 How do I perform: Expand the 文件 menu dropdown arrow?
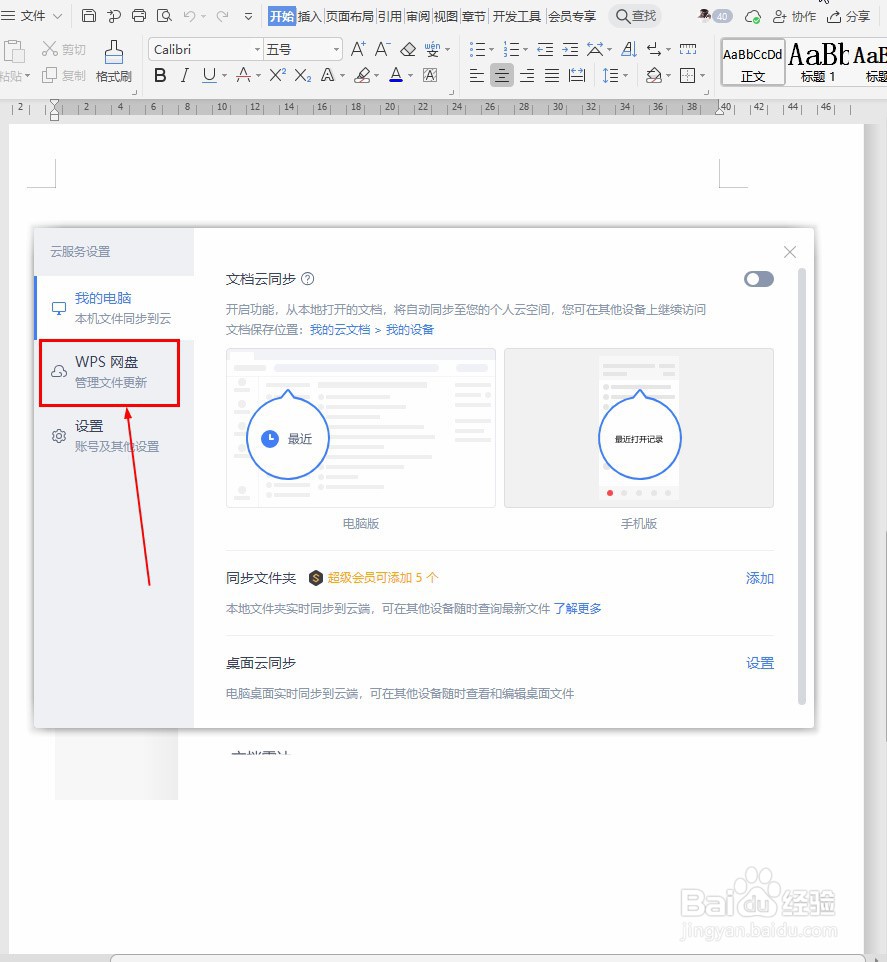[x=58, y=16]
